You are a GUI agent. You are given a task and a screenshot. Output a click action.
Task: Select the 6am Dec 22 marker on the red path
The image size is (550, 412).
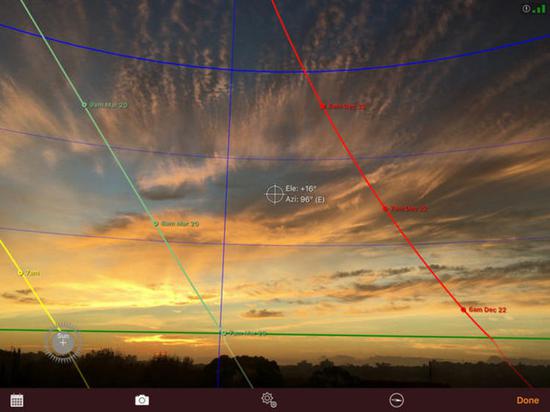(x=463, y=310)
